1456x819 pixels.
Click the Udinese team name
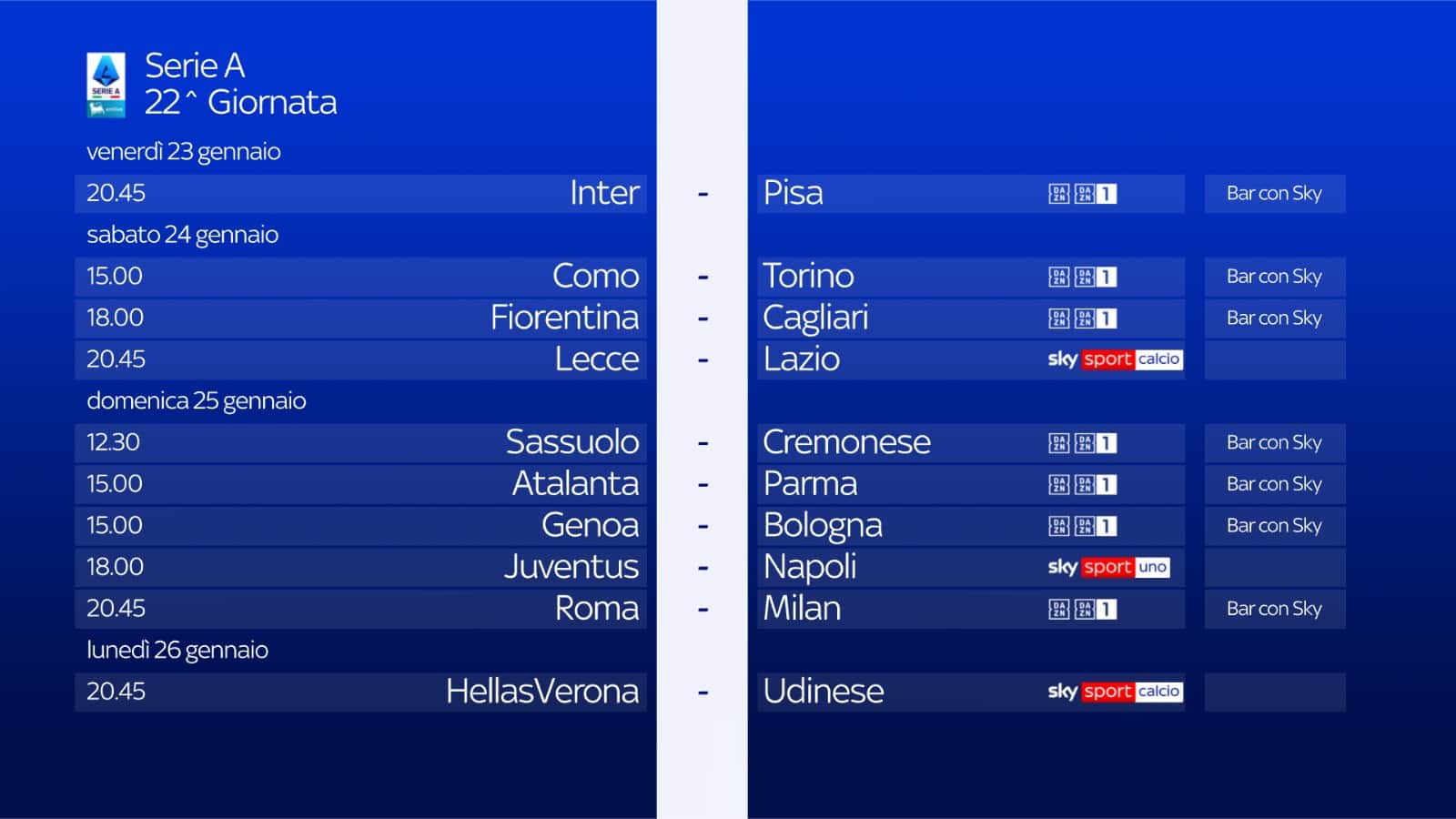(824, 692)
